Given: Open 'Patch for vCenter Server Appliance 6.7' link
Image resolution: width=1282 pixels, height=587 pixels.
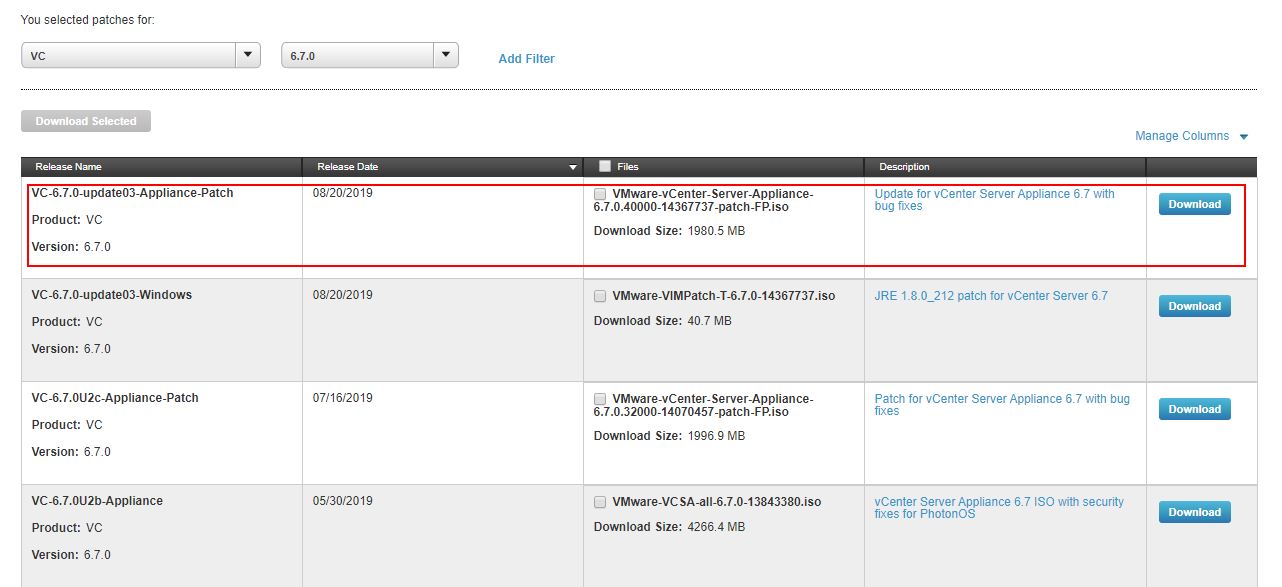Looking at the screenshot, I should (1002, 405).
